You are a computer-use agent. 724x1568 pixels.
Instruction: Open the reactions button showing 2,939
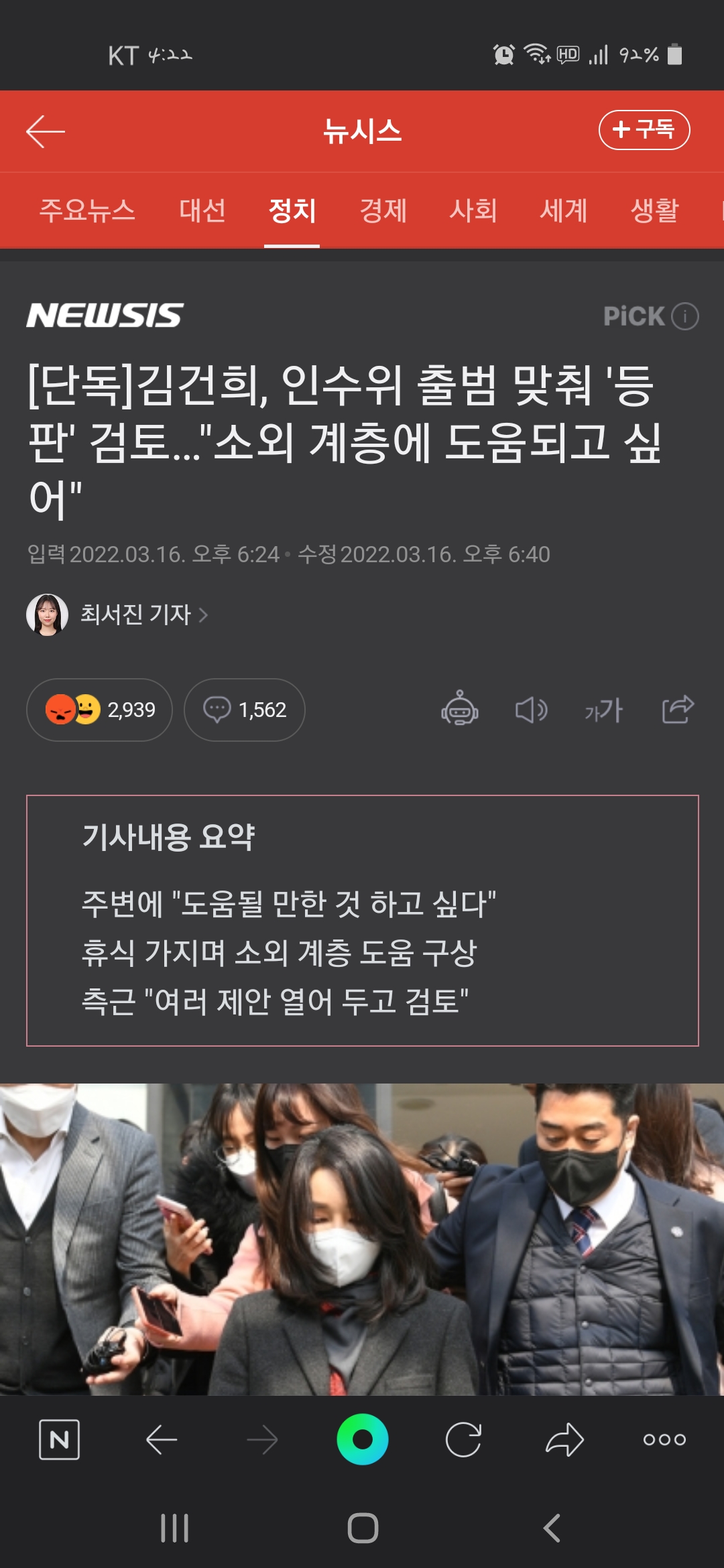pos(99,710)
